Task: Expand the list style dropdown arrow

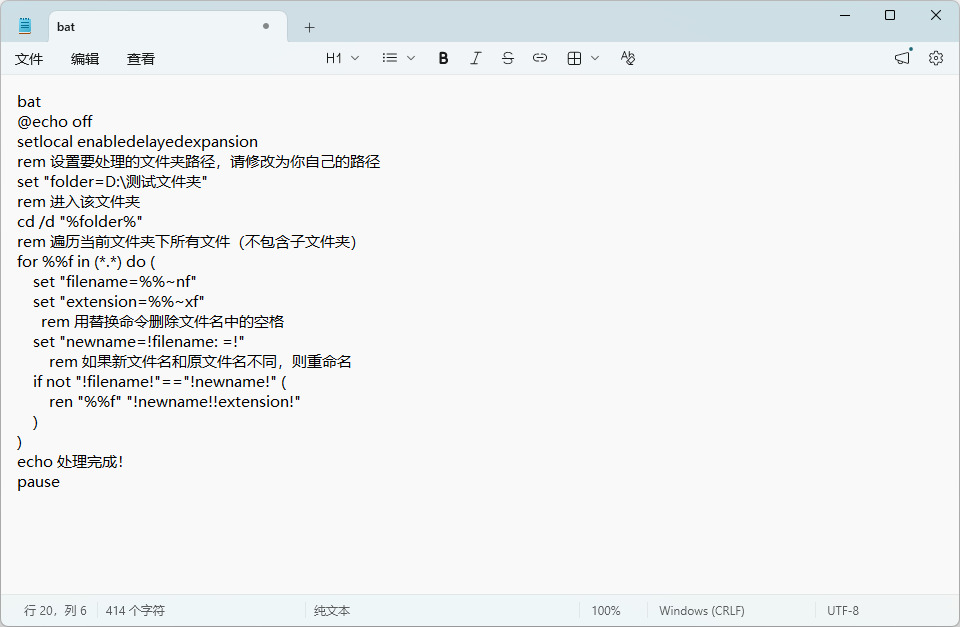Action: (411, 58)
